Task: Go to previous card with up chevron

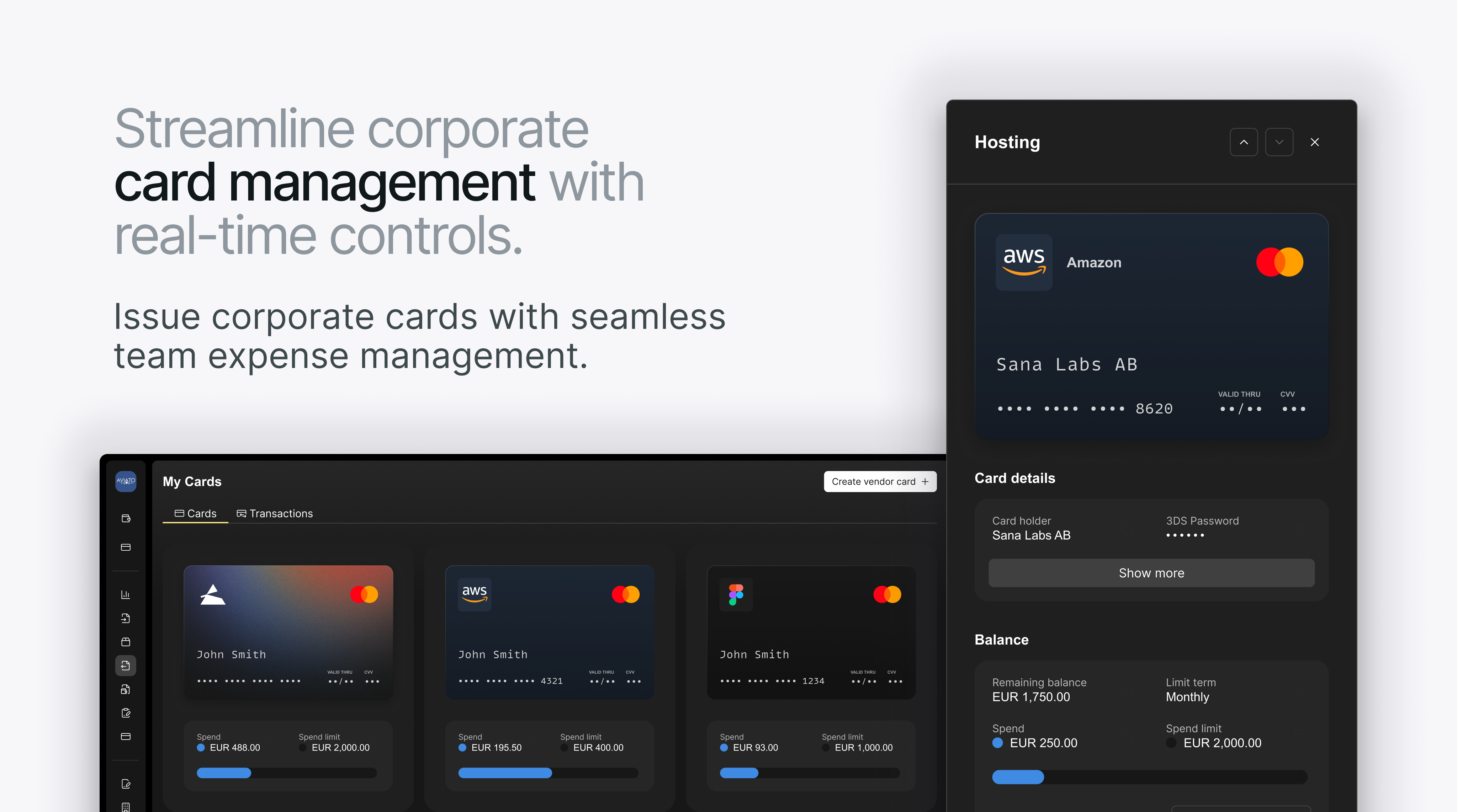Action: (x=1243, y=142)
